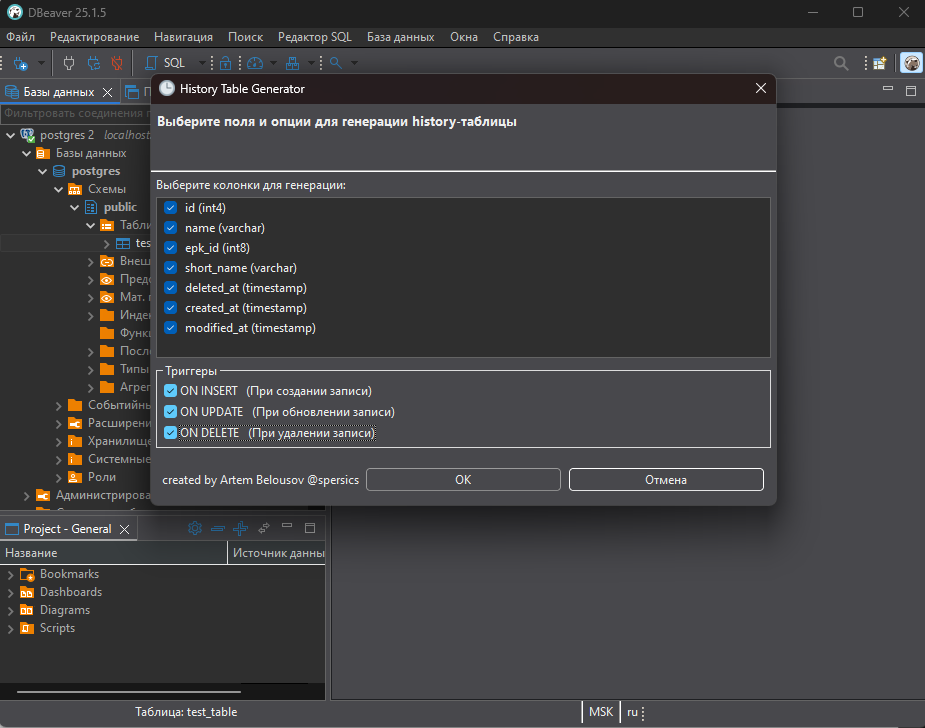Uncheck the modified_at (timestamp) column
The image size is (925, 728).
point(170,328)
